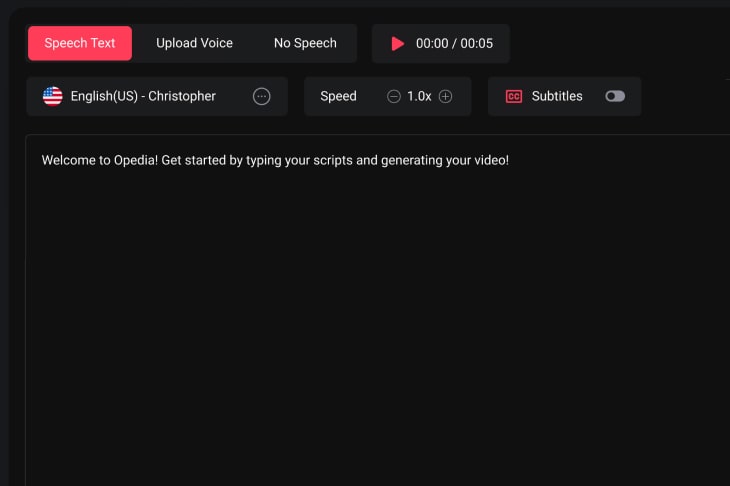Toggle the Subtitles switch on
Viewport: 730px width, 486px height.
(615, 97)
